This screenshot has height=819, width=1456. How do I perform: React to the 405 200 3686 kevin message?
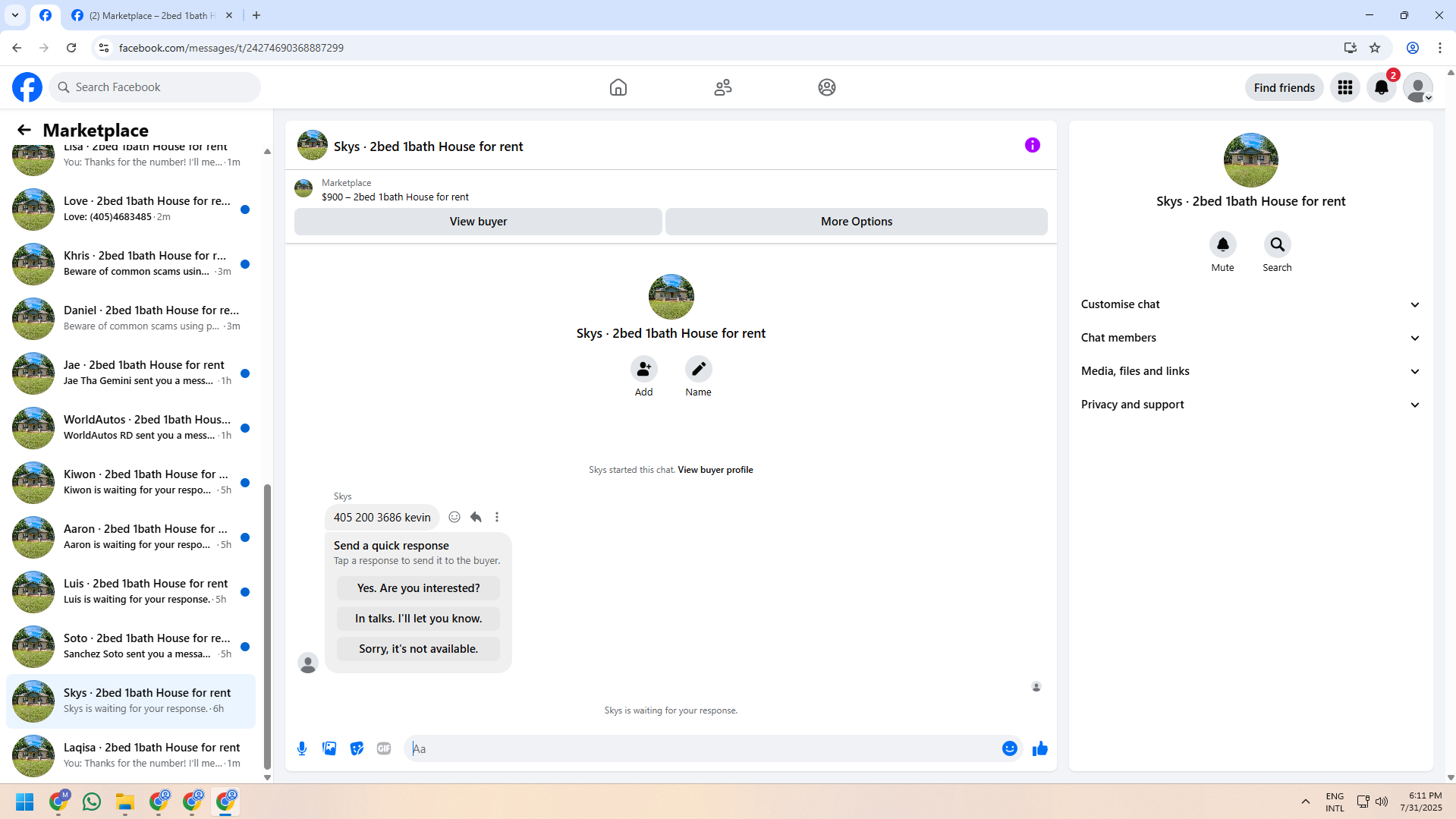pyautogui.click(x=454, y=517)
